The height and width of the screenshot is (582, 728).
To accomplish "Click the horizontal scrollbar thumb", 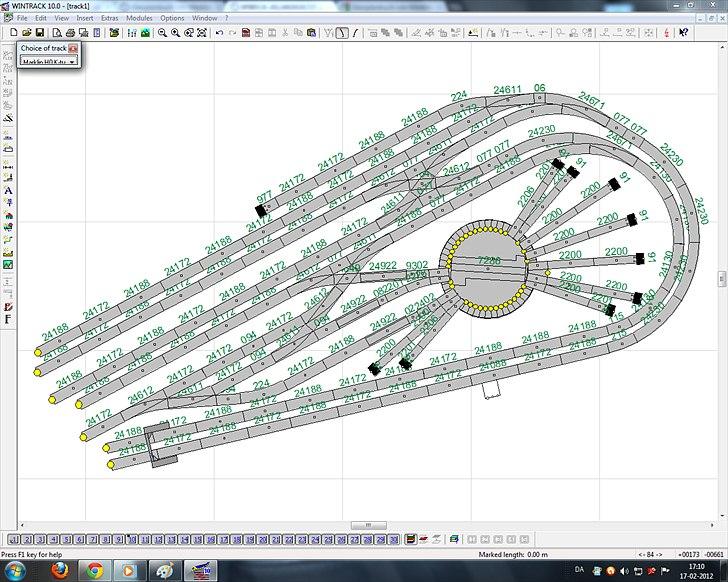I will pyautogui.click(x=370, y=525).
